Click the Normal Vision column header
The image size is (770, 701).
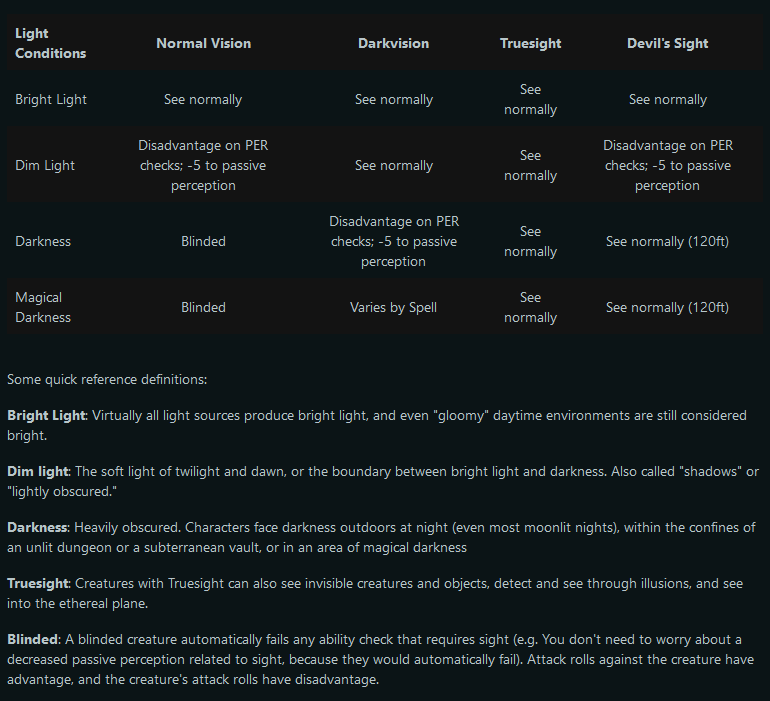click(x=203, y=43)
